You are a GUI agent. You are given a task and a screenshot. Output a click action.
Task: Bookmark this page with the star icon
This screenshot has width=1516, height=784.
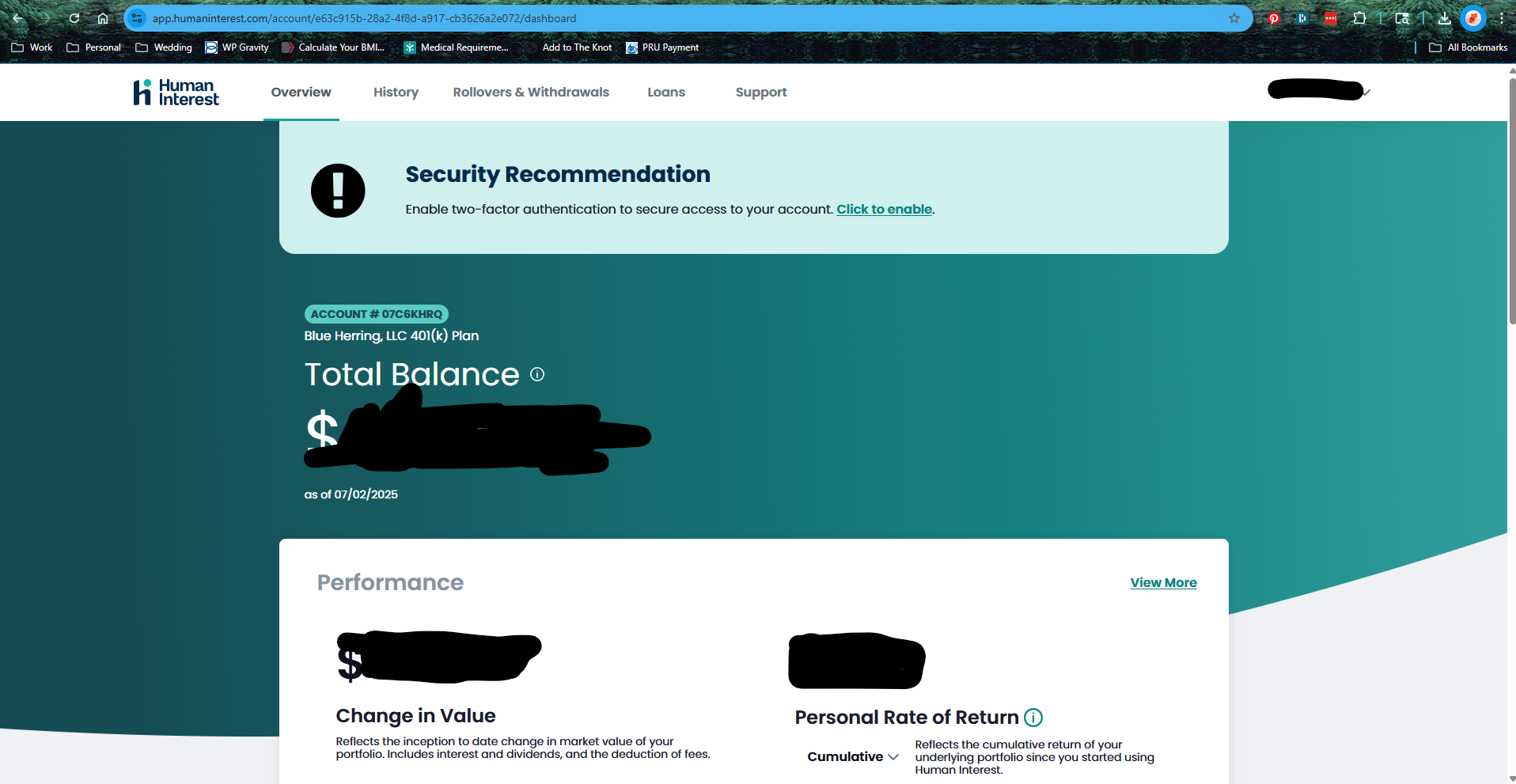point(1234,18)
